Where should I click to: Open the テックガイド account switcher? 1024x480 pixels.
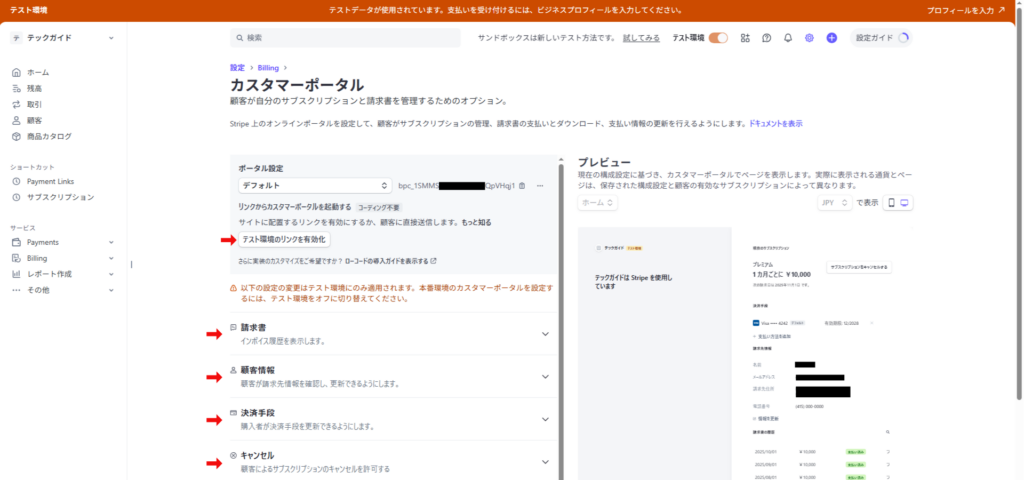point(63,38)
